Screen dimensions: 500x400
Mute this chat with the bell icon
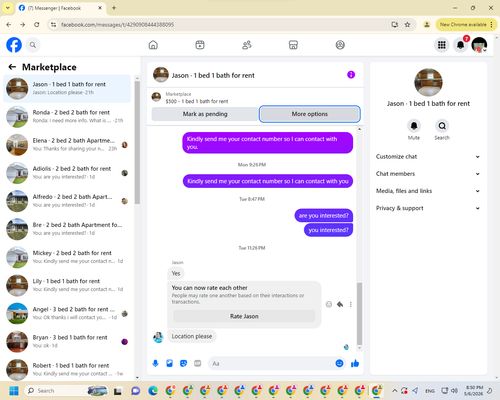point(414,126)
